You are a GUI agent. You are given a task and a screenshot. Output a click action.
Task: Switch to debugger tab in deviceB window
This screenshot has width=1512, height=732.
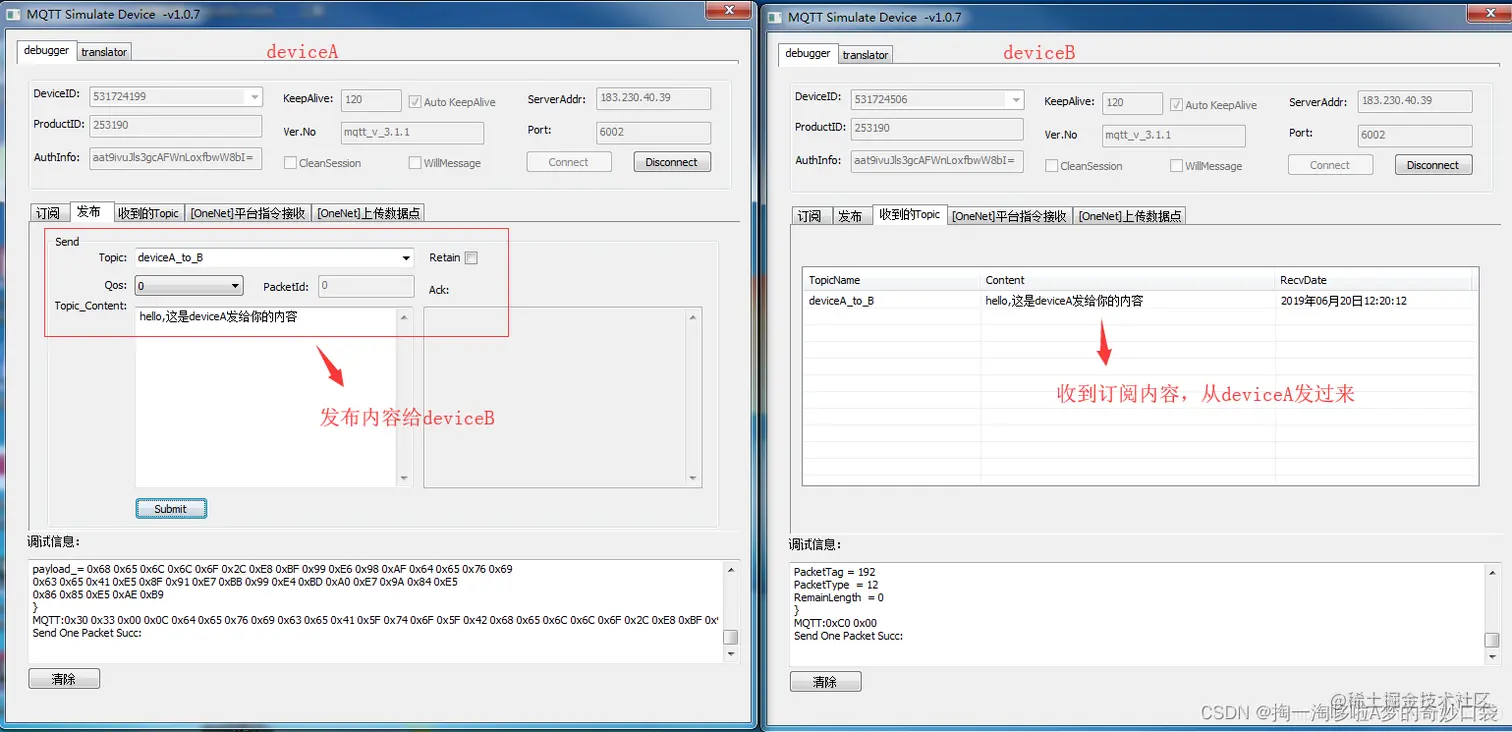pyautogui.click(x=807, y=53)
